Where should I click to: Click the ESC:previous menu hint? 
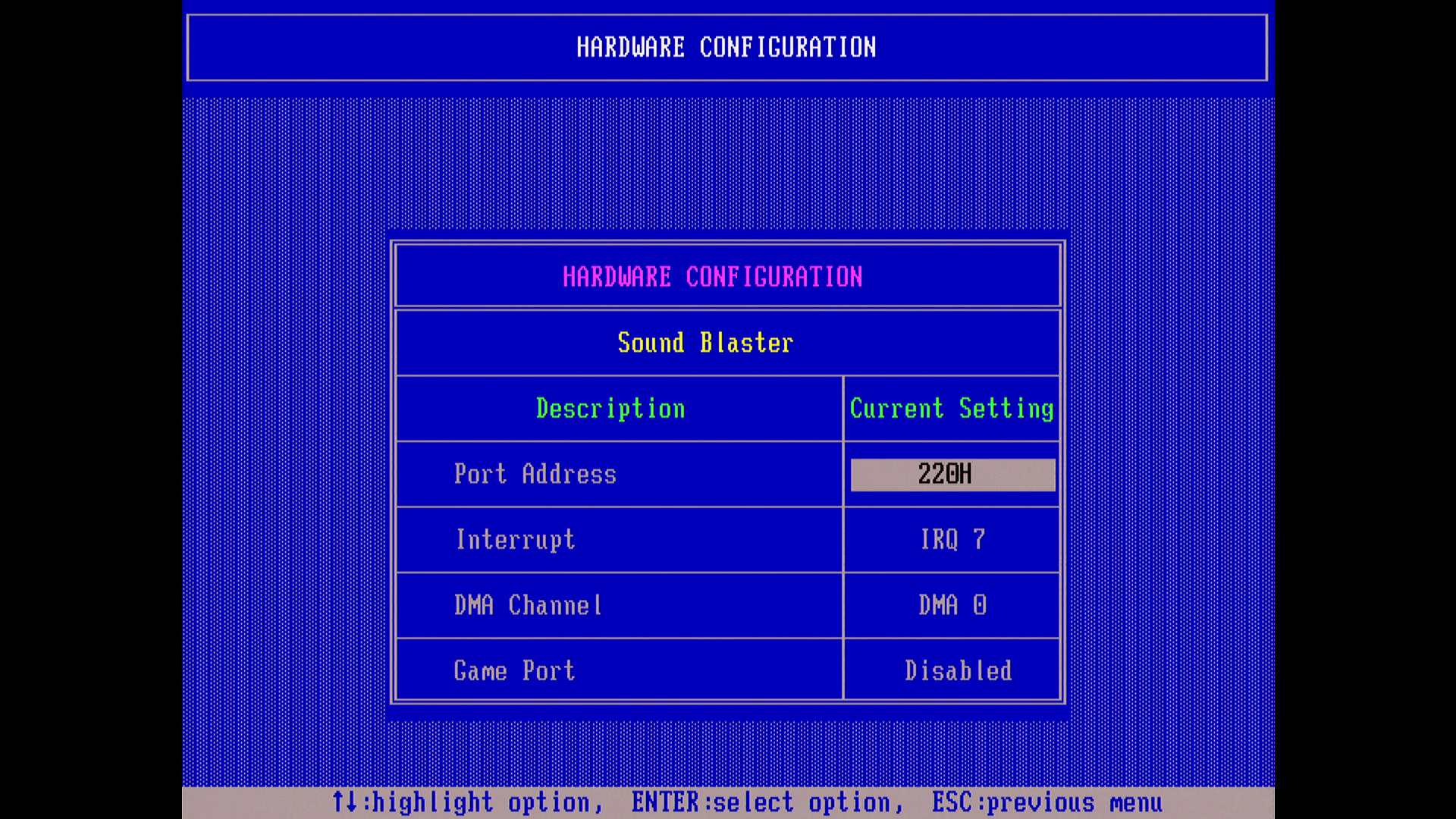[x=1046, y=802]
